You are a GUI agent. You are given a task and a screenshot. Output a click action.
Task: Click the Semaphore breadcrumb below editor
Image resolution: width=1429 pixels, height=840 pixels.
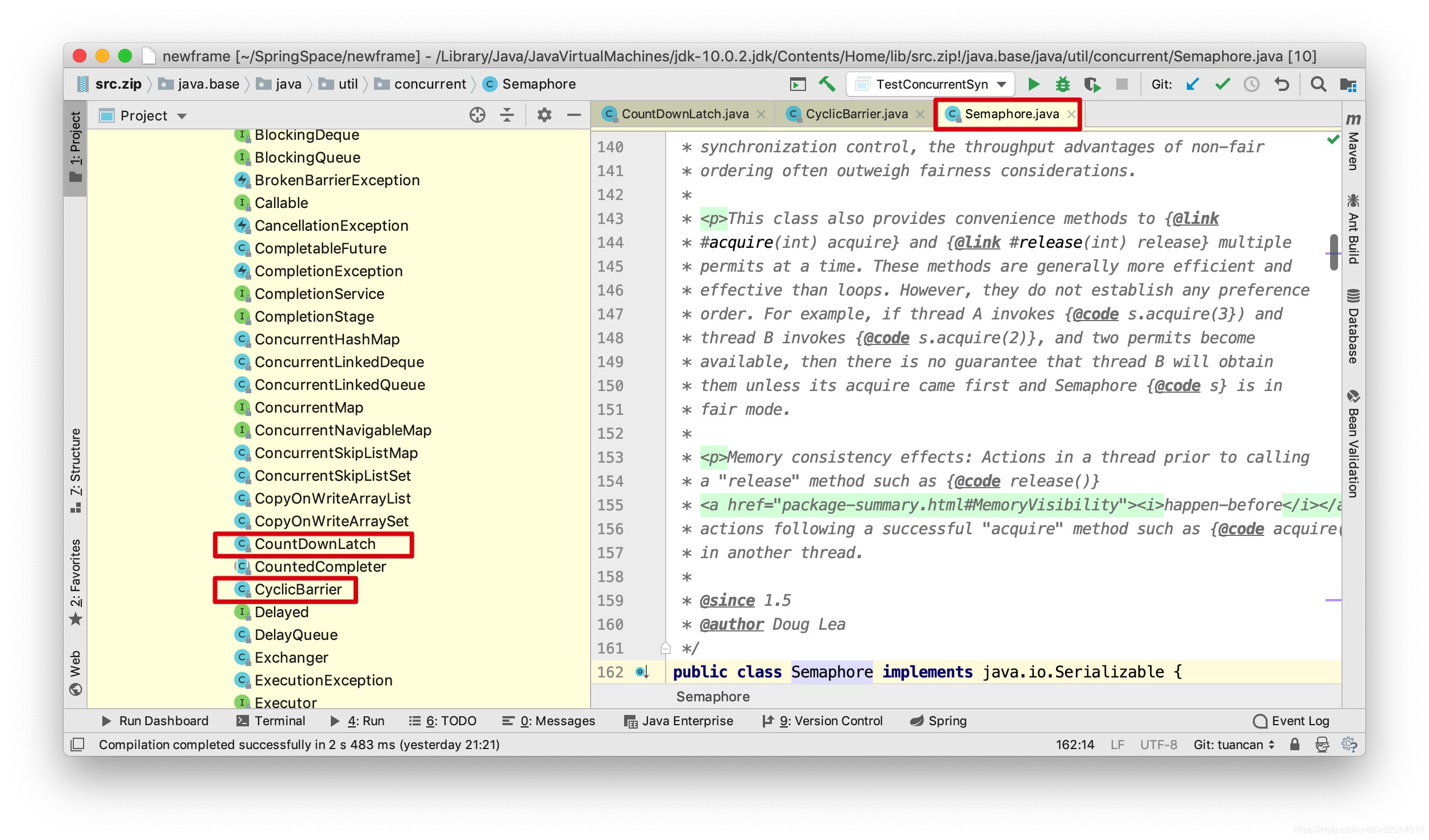(712, 697)
